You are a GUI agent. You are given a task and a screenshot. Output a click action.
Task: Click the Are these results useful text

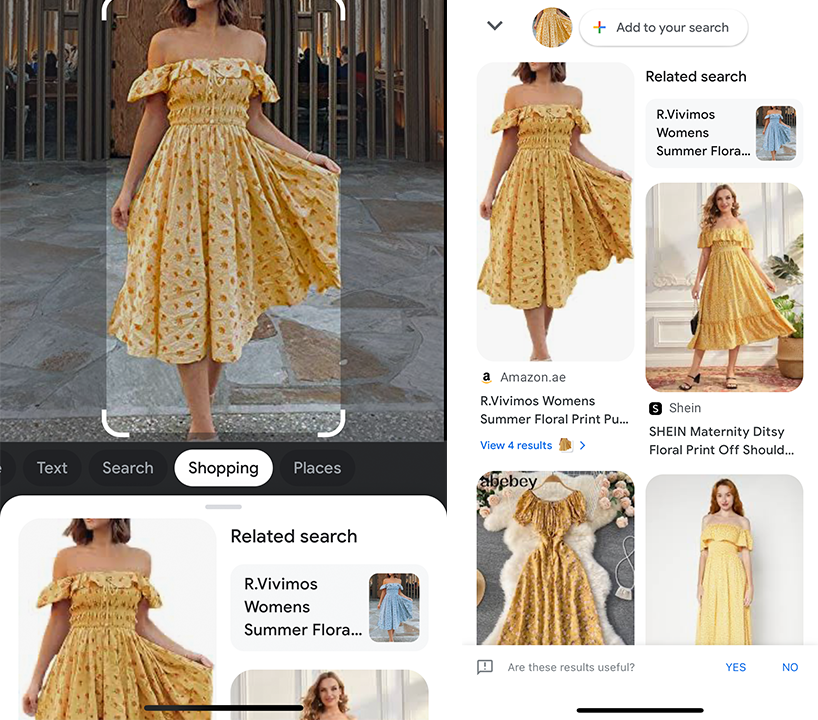(571, 667)
